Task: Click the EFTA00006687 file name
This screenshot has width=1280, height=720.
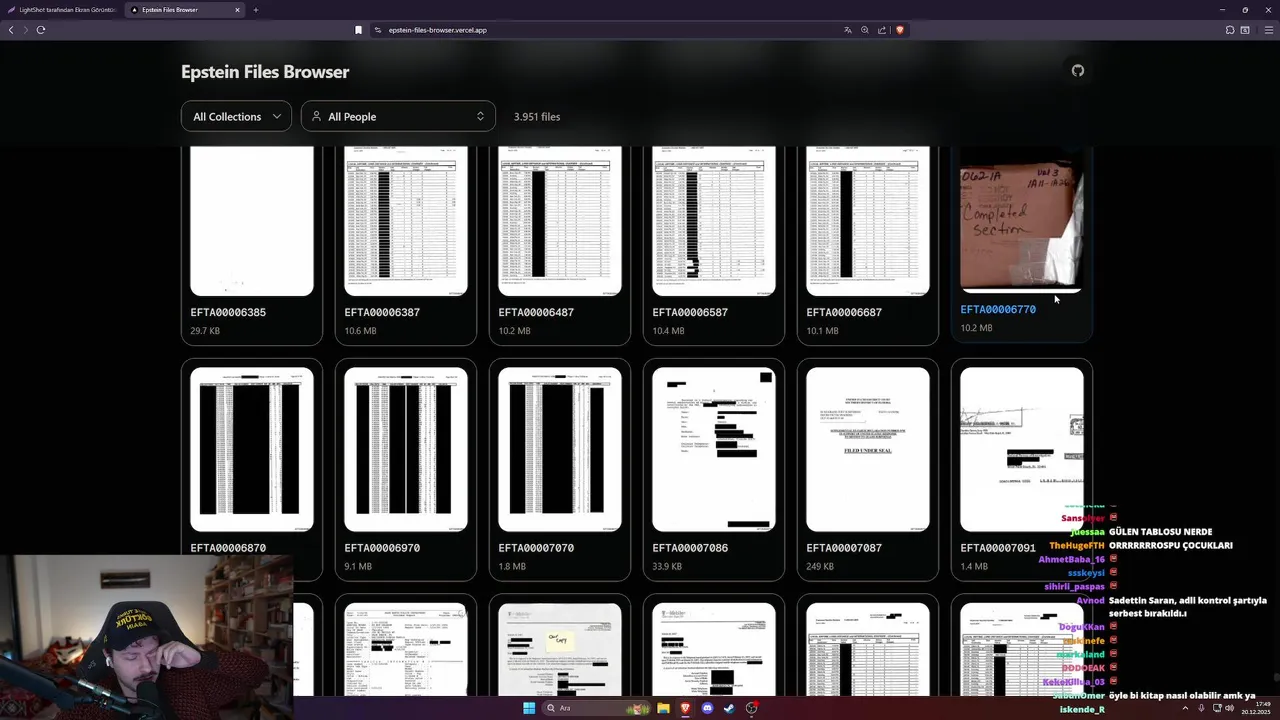Action: pyautogui.click(x=844, y=313)
